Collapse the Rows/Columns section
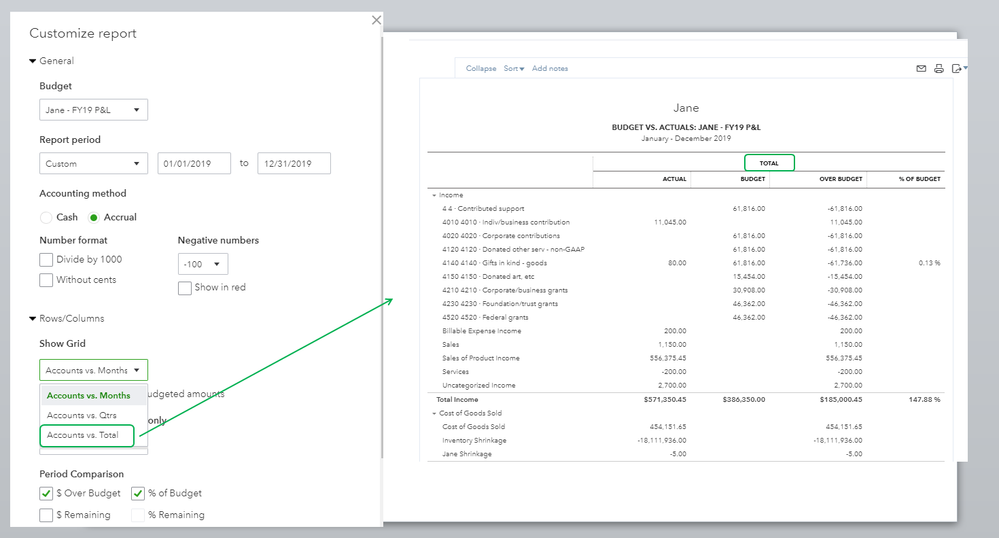The width and height of the screenshot is (999, 538). [x=32, y=319]
